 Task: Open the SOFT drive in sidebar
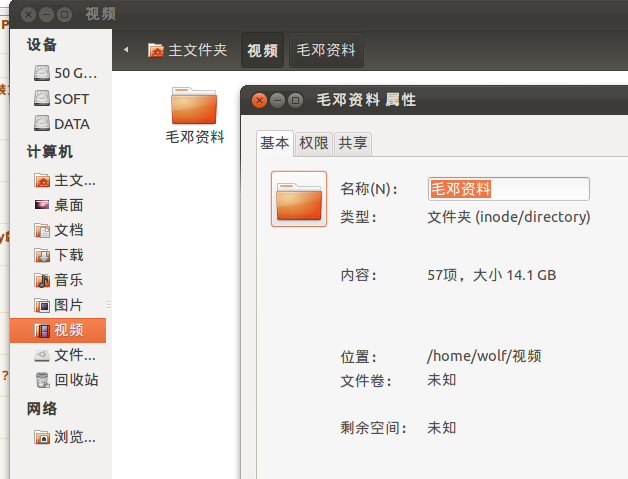click(60, 99)
